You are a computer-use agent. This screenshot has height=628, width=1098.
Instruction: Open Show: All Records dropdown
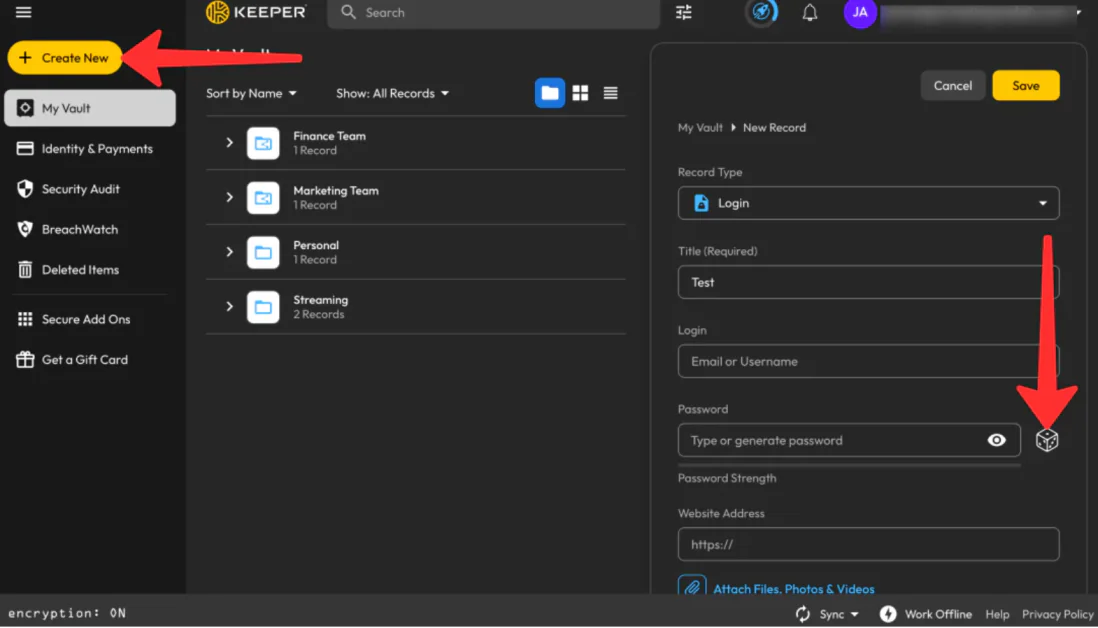tap(392, 93)
